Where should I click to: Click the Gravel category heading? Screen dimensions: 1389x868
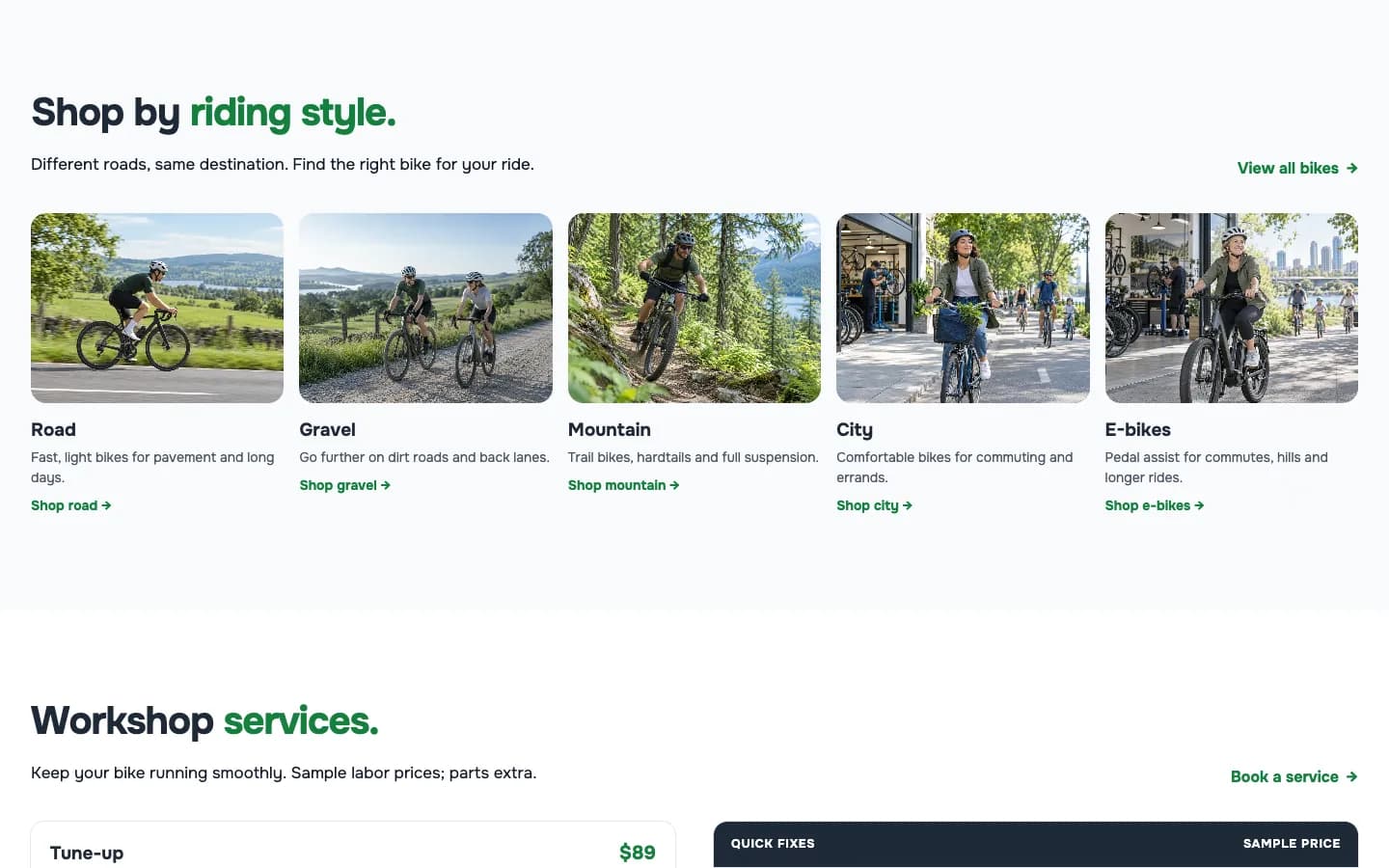[327, 429]
